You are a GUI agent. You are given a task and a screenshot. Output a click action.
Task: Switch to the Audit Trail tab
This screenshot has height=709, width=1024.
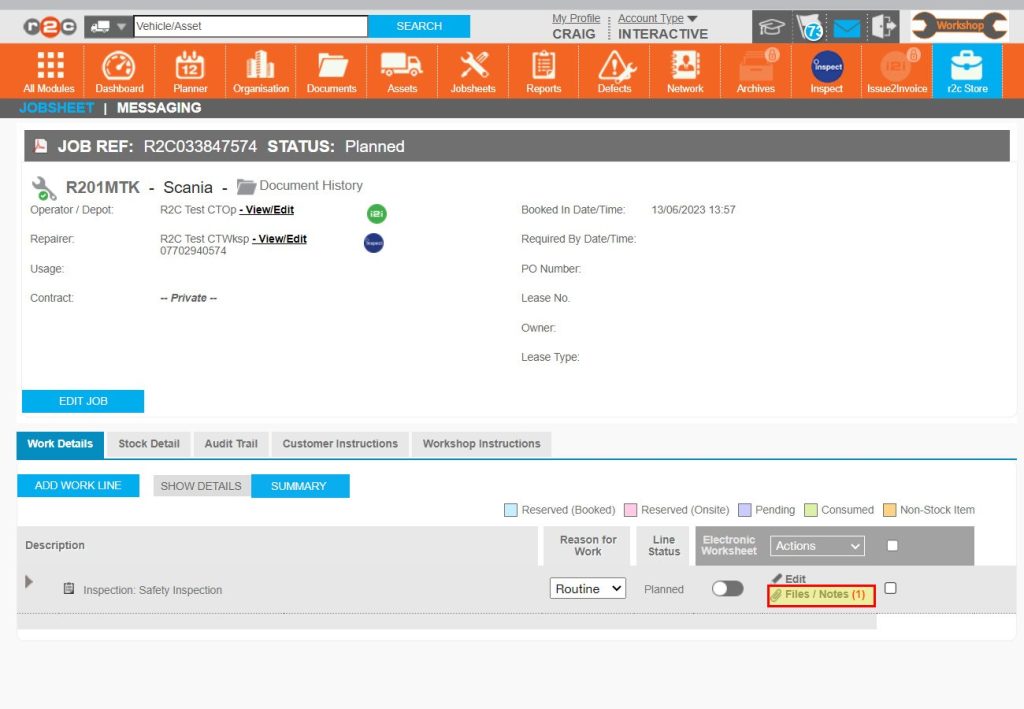click(231, 444)
